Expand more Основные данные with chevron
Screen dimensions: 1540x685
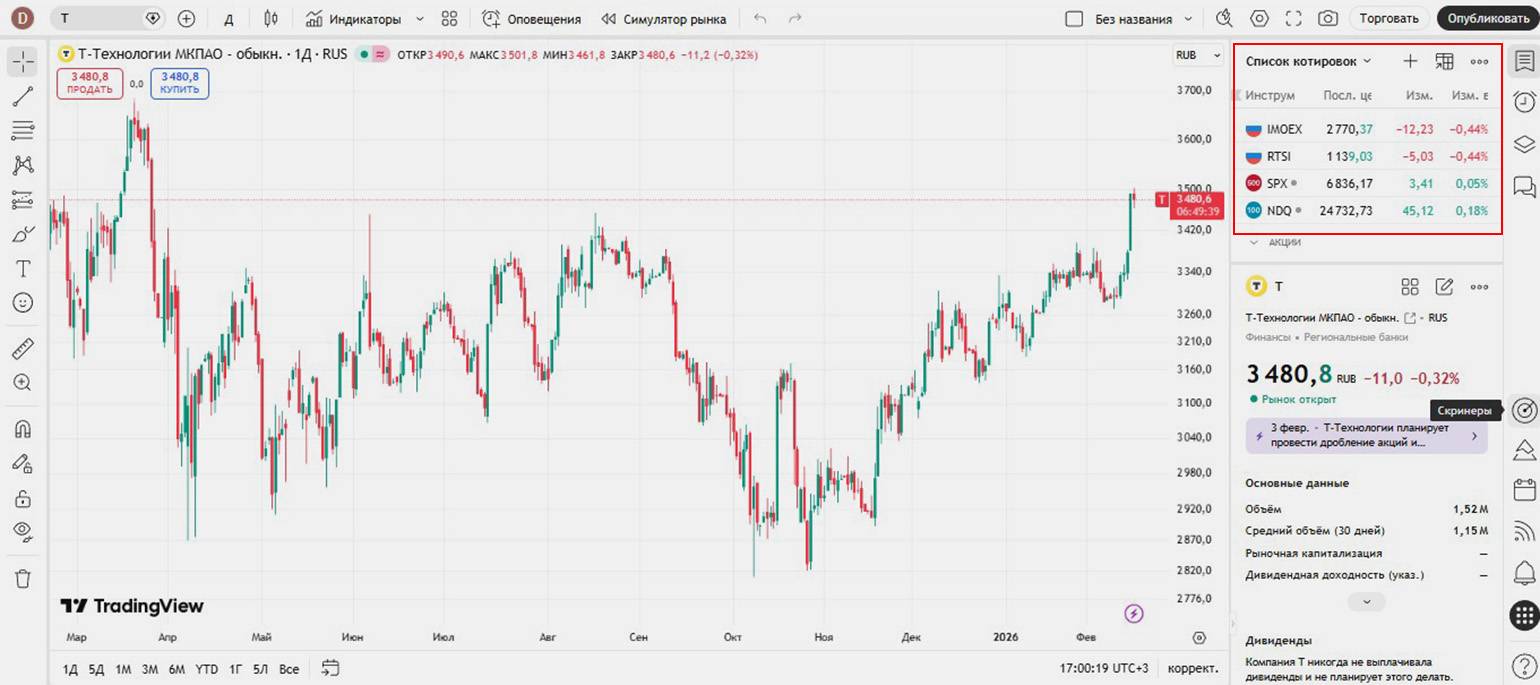point(1366,602)
